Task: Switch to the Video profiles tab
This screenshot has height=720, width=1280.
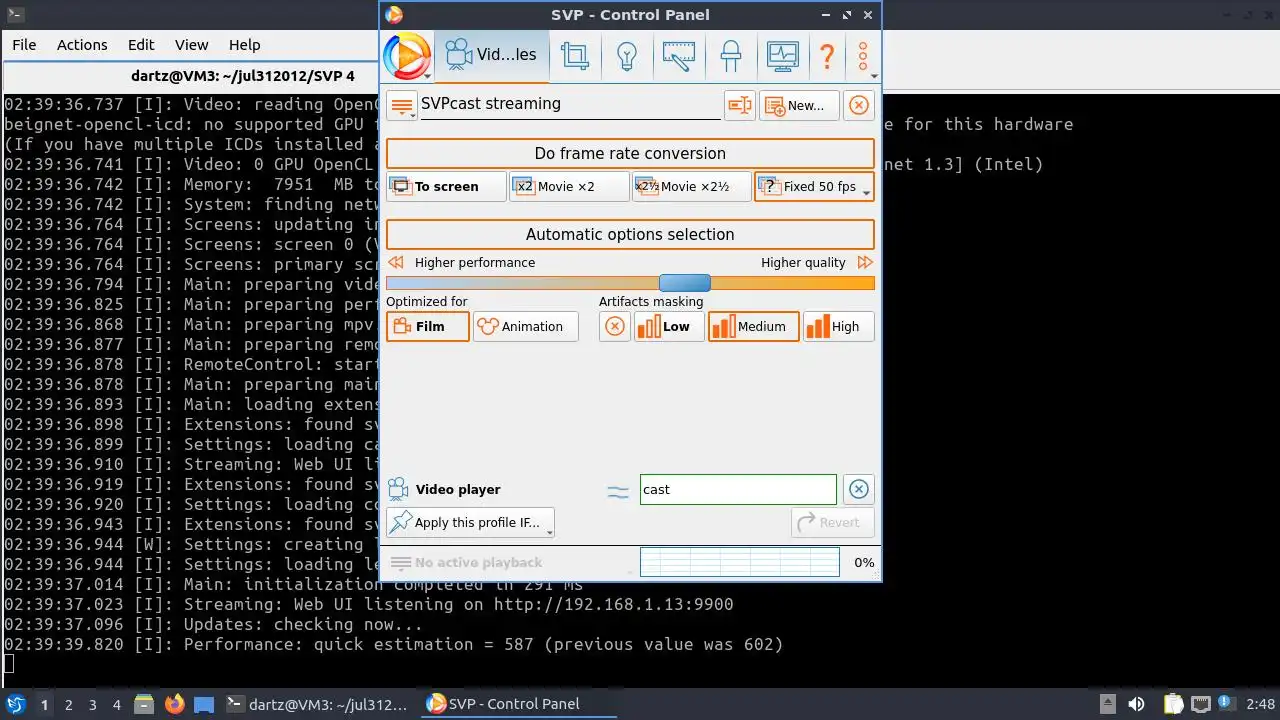Action: pyautogui.click(x=491, y=55)
